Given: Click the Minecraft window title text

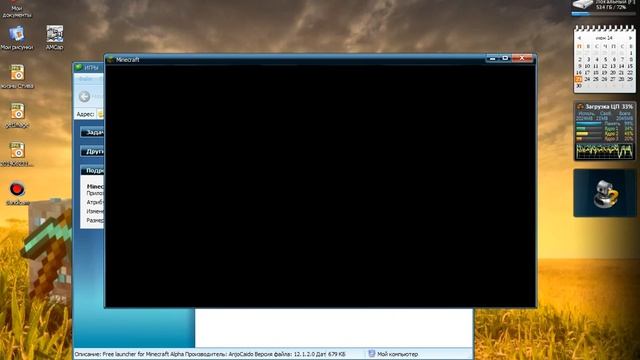Looking at the screenshot, I should click(127, 60).
